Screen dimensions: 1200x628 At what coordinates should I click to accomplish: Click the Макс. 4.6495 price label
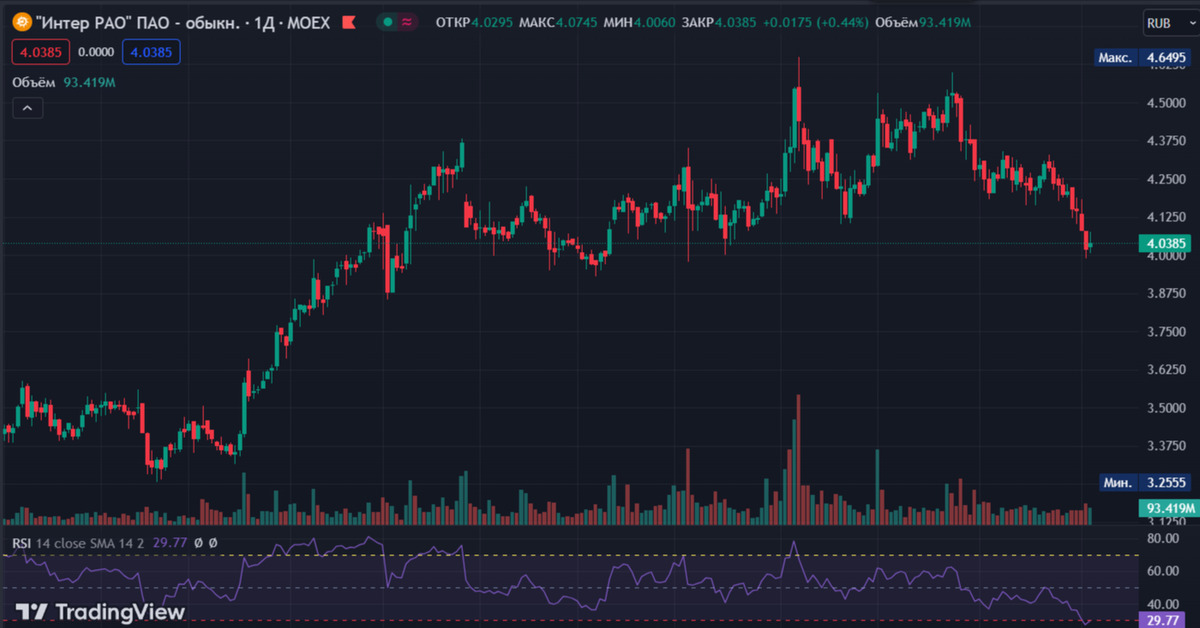click(x=1145, y=58)
